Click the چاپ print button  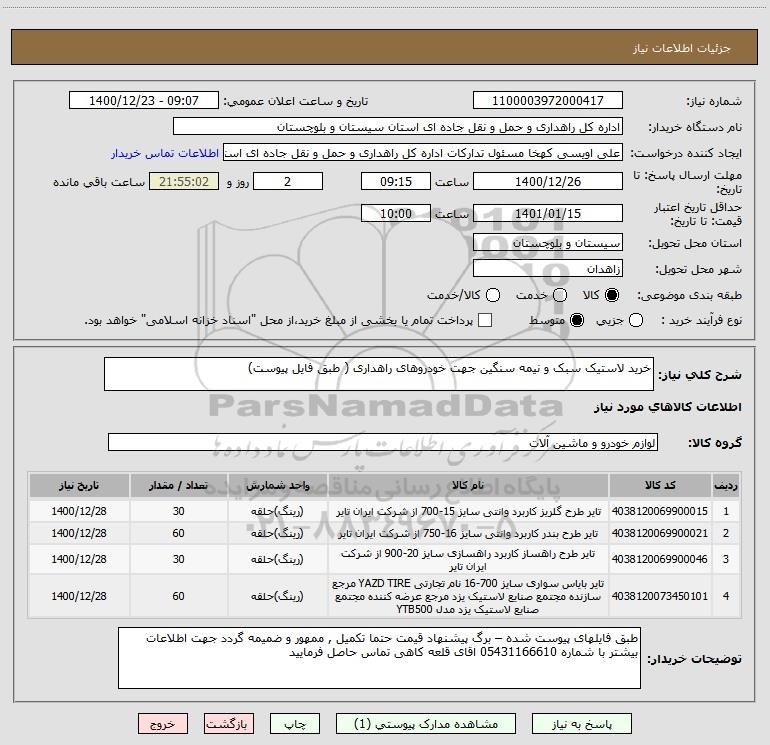click(x=295, y=724)
